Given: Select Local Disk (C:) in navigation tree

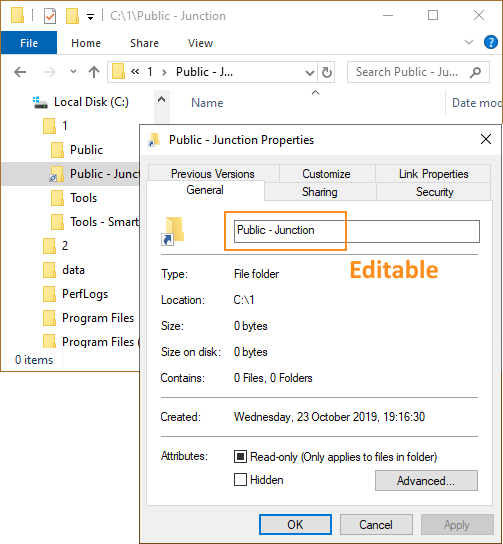Looking at the screenshot, I should tap(91, 102).
